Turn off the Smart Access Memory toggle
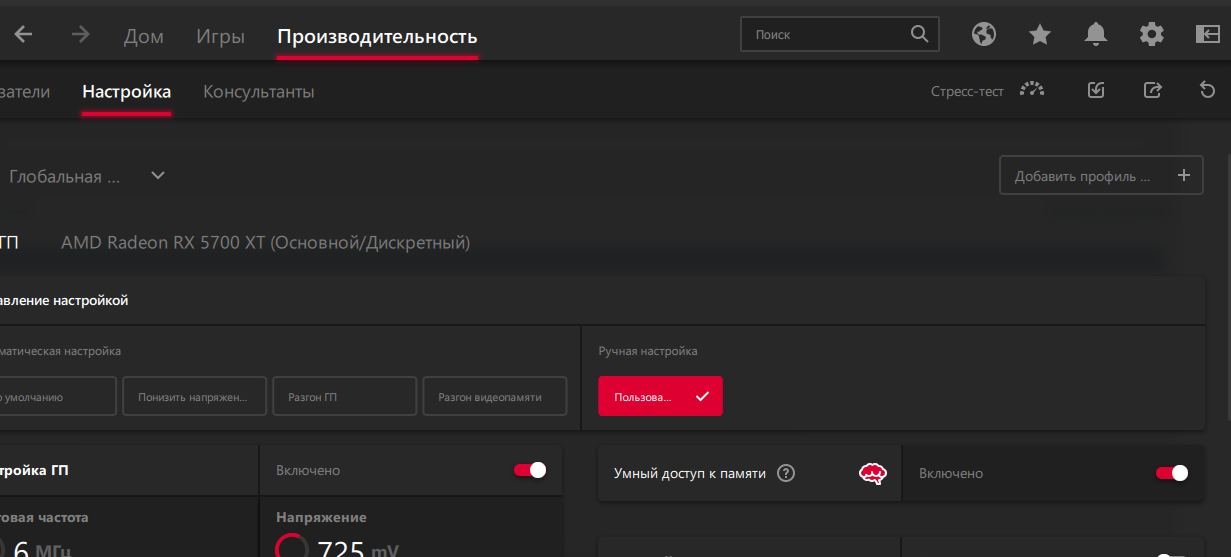The width and height of the screenshot is (1231, 557). (x=1172, y=473)
